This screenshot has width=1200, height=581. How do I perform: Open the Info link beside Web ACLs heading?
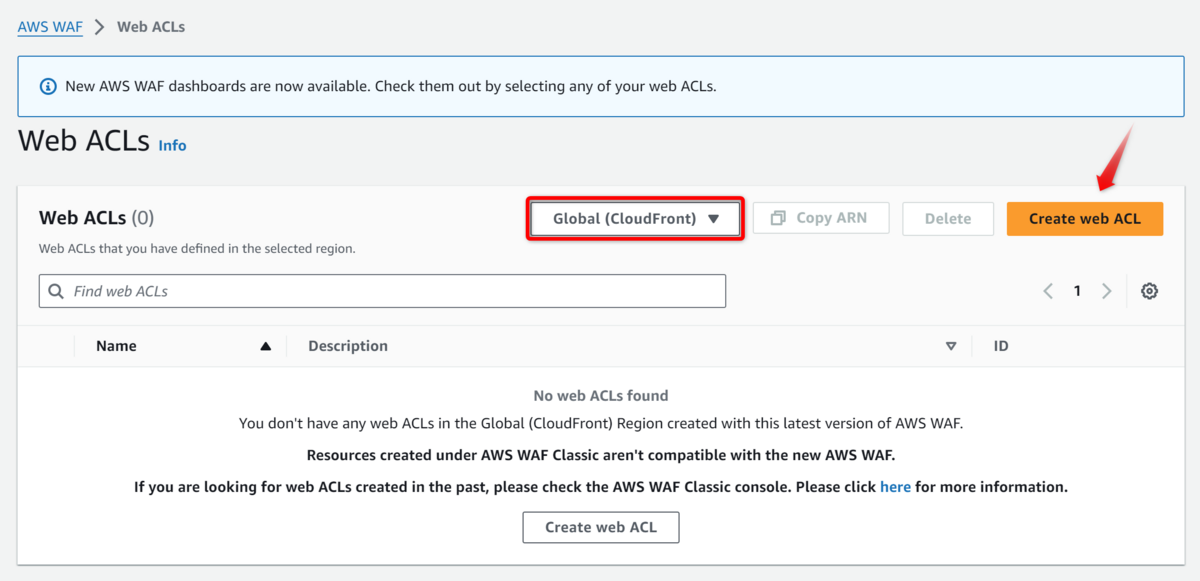coord(172,145)
